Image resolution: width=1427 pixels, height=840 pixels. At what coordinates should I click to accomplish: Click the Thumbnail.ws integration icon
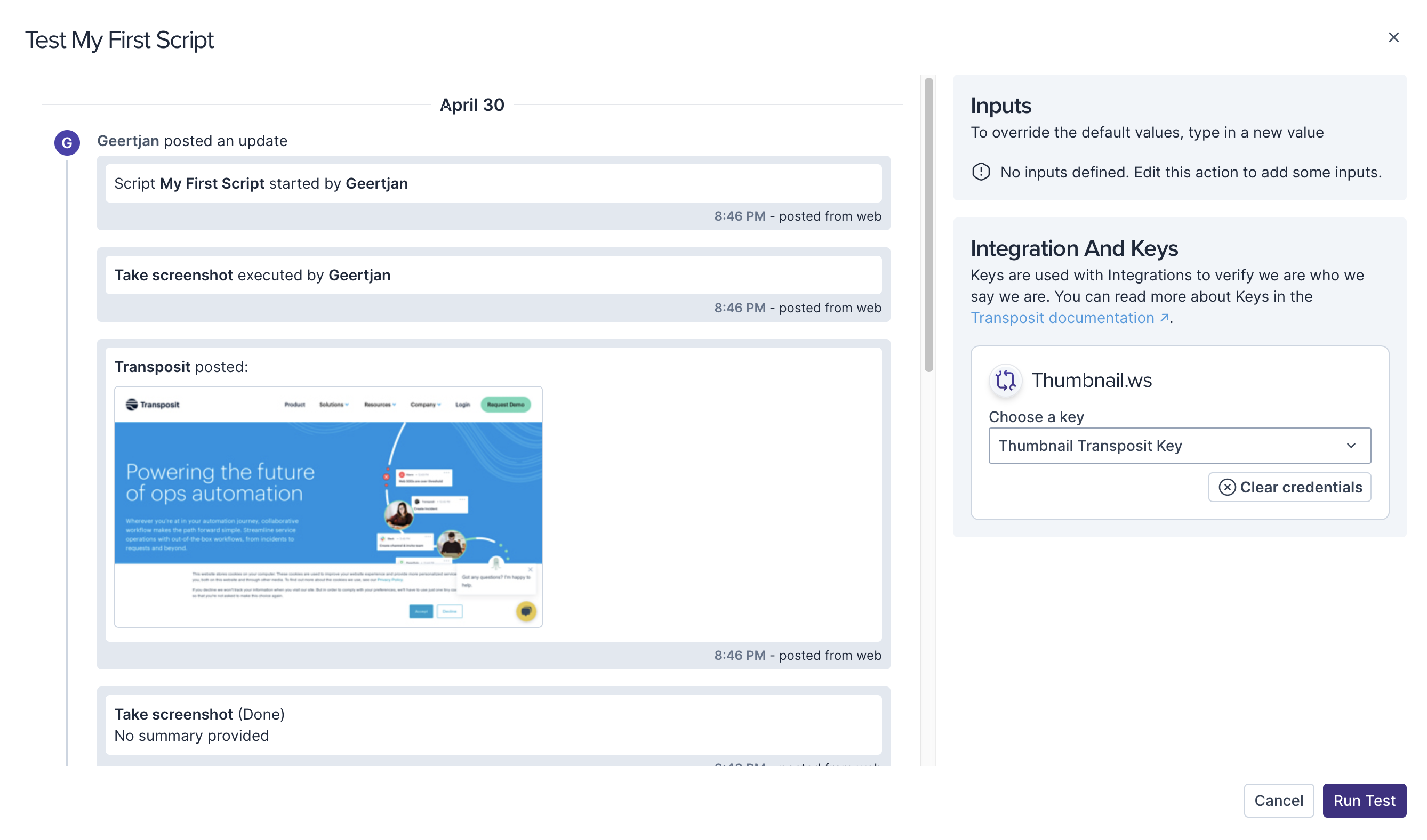point(1005,381)
